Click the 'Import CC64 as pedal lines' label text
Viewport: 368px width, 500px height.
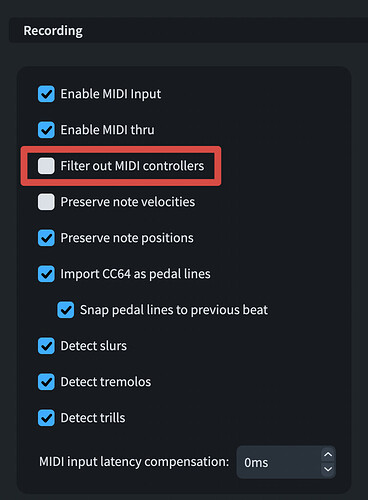tap(135, 274)
